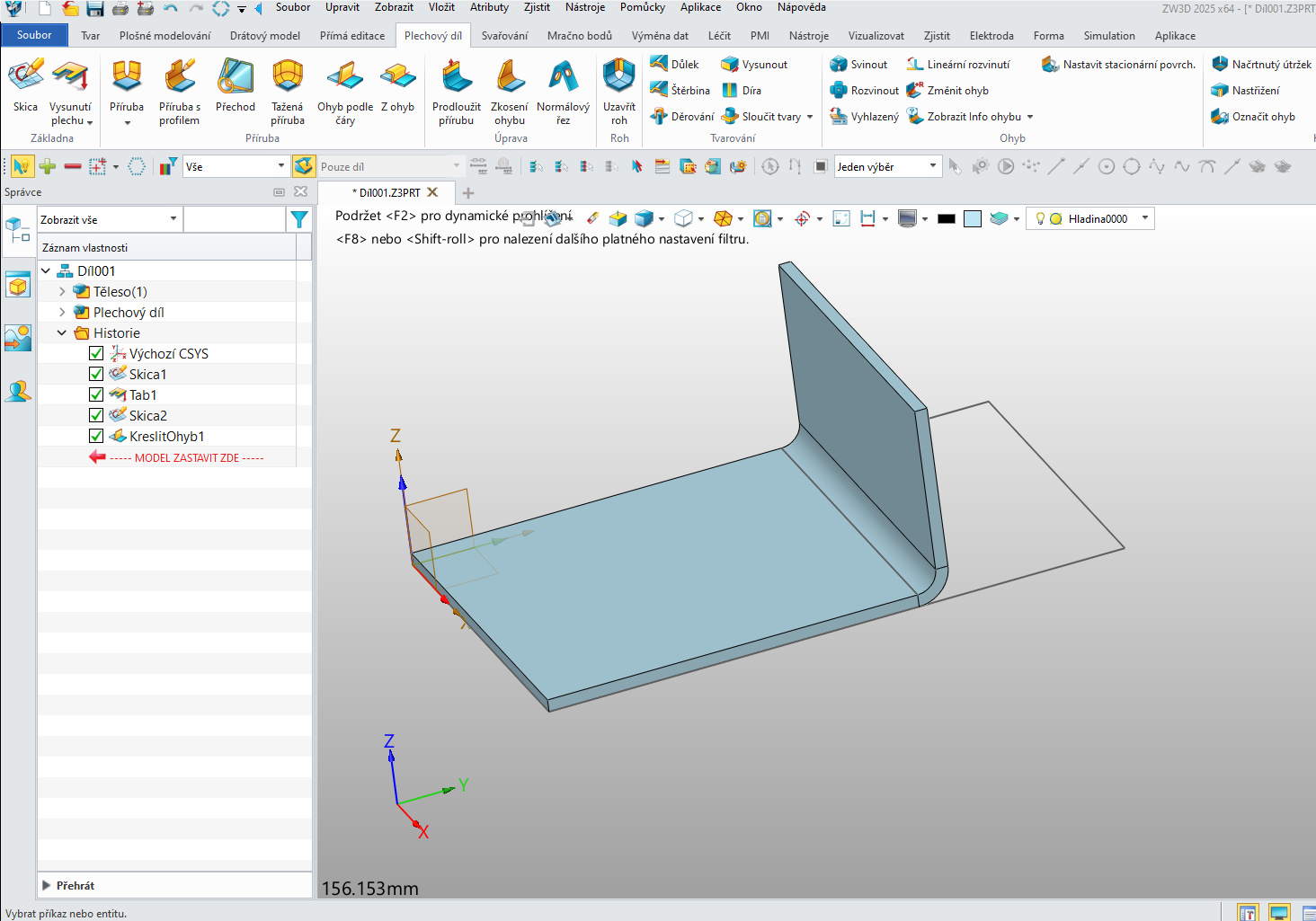Expand the Přehrát panel
The image size is (1316, 921).
click(47, 885)
